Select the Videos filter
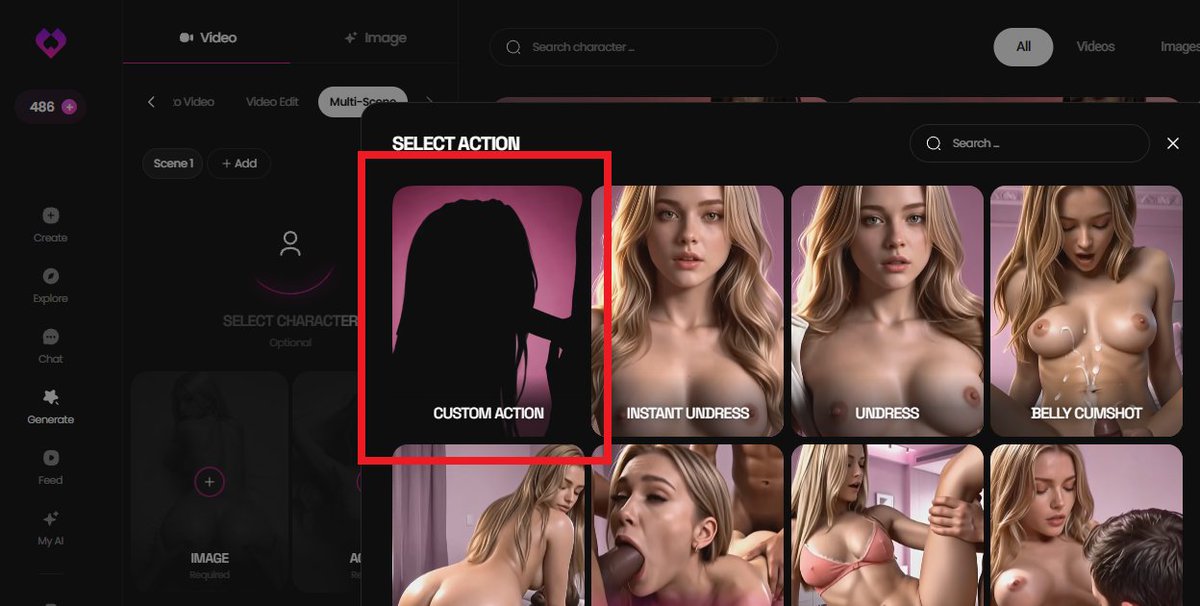This screenshot has width=1200, height=606. (1095, 46)
